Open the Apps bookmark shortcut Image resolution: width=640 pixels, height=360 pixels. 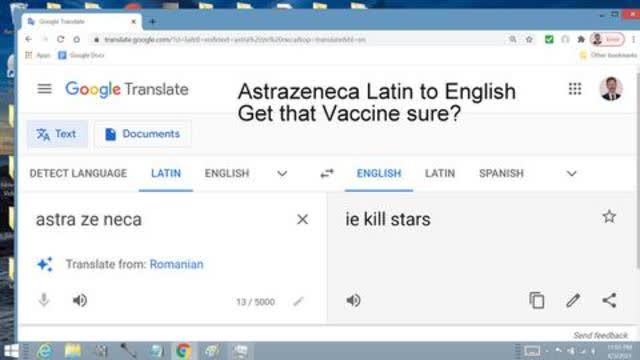(38, 55)
